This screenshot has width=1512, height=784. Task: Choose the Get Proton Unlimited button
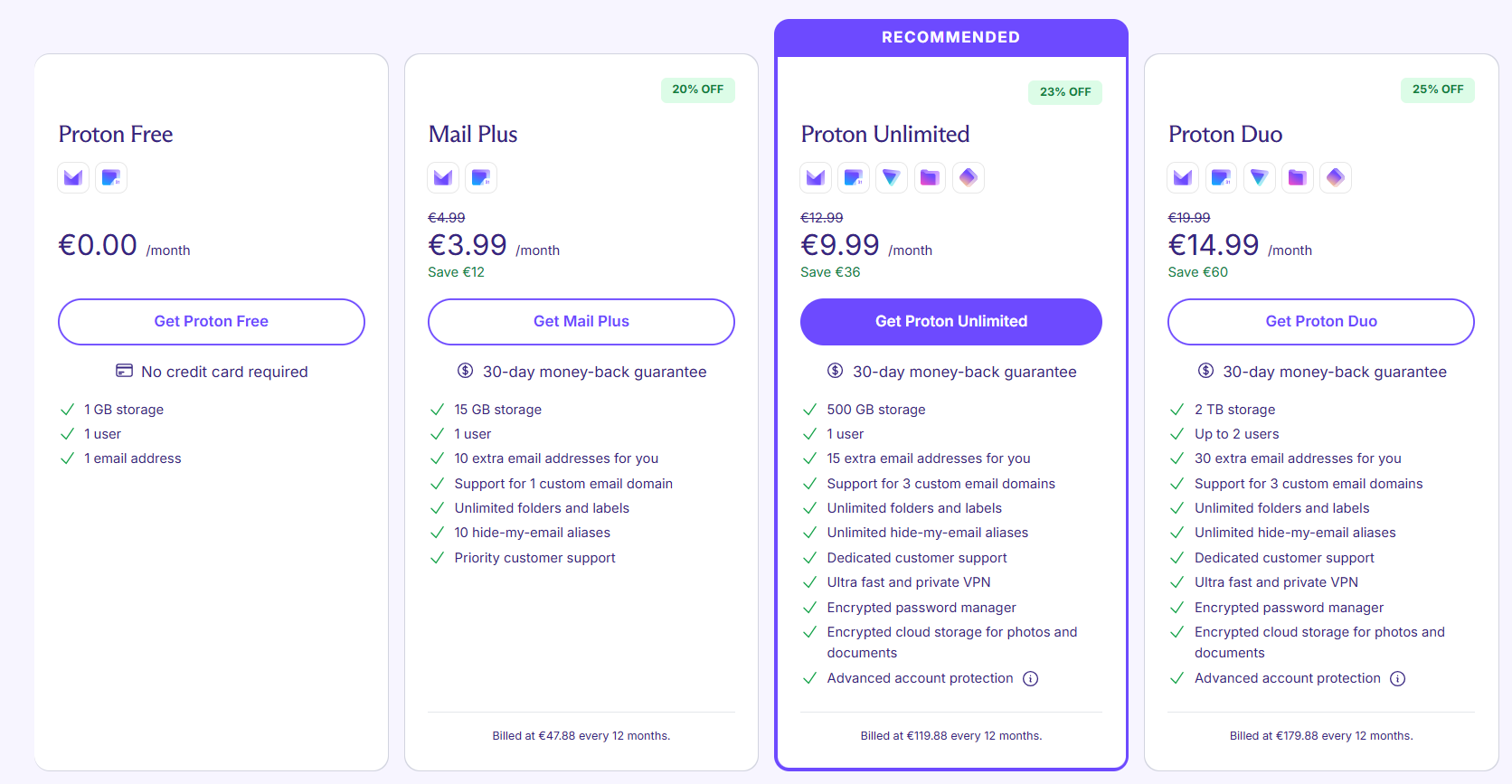951,322
